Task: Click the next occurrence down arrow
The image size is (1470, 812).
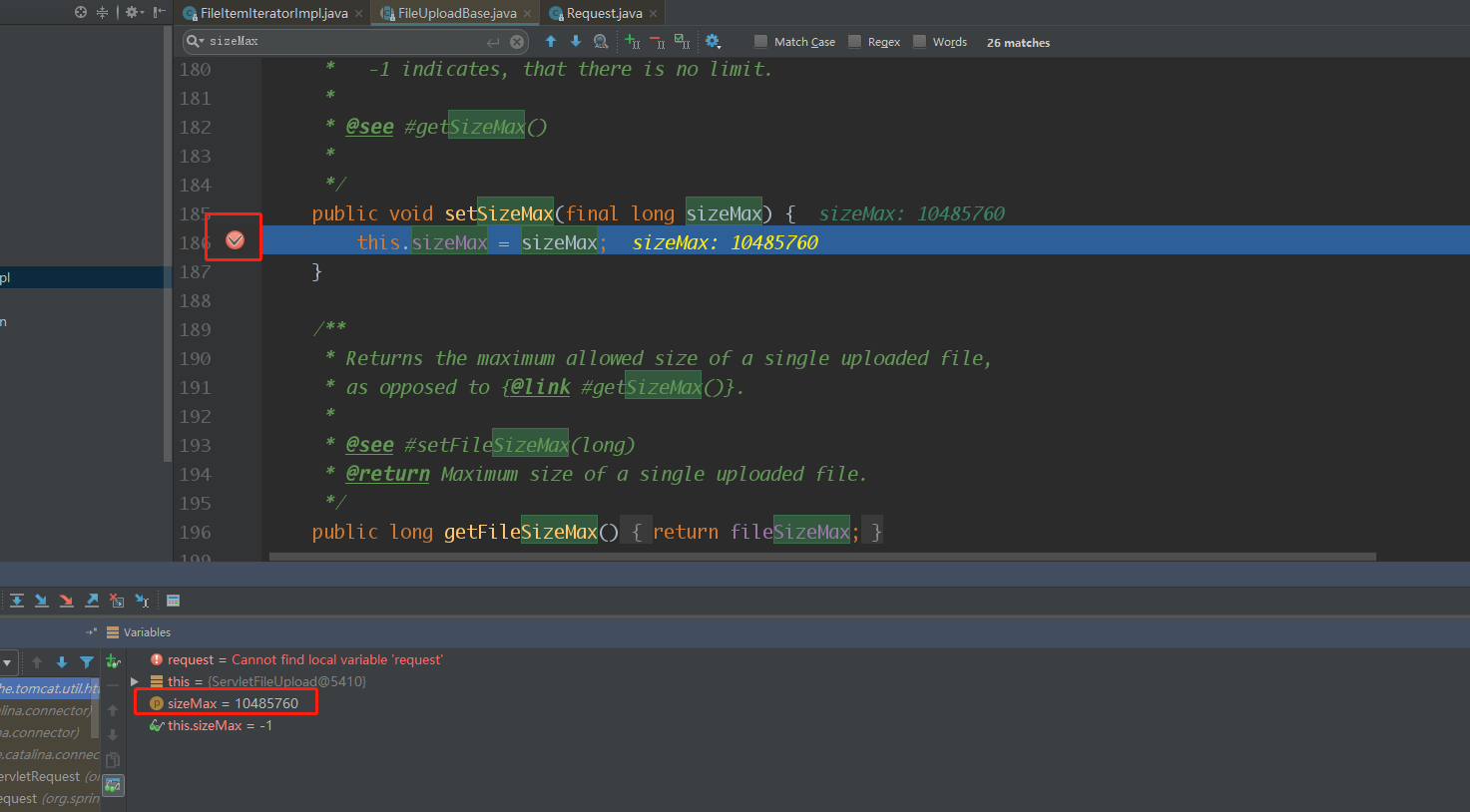Action: tap(574, 41)
